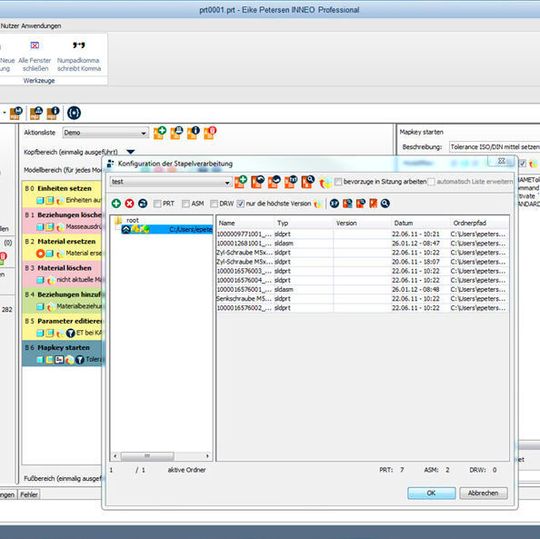This screenshot has width=540, height=539.
Task: Click orange bookmark icon in file filter toolbar
Action: click(373, 203)
